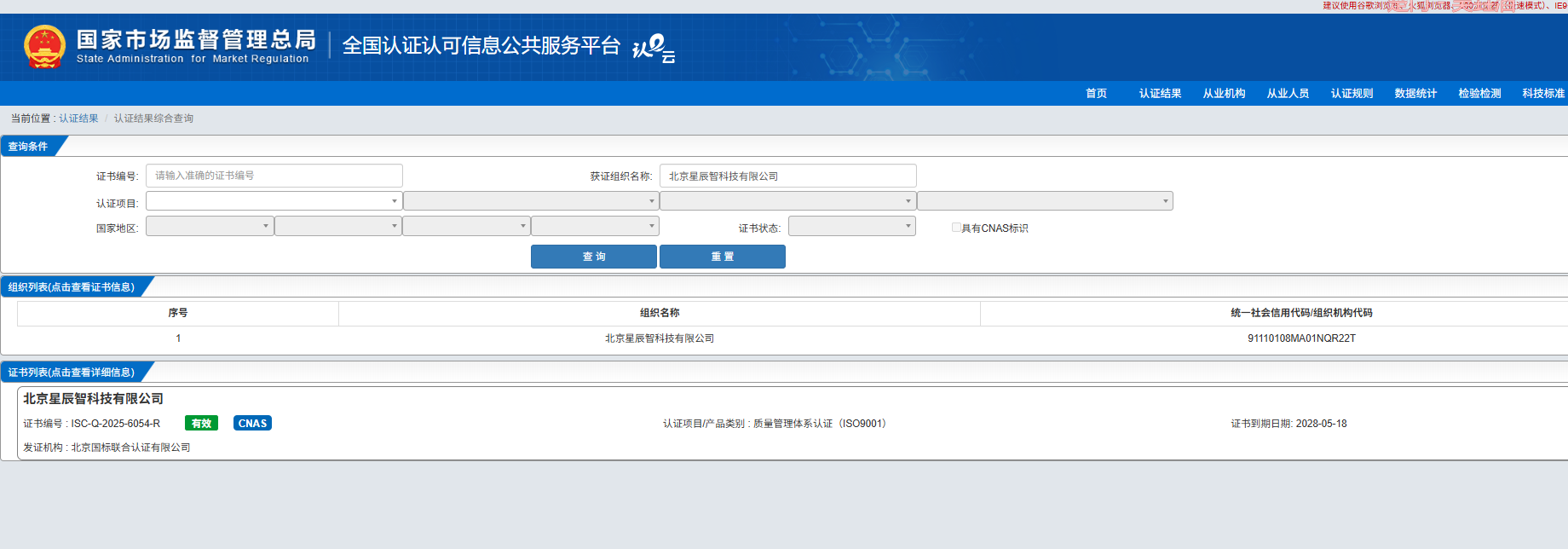Open the third 认证项目 dropdown

pyautogui.click(x=787, y=201)
